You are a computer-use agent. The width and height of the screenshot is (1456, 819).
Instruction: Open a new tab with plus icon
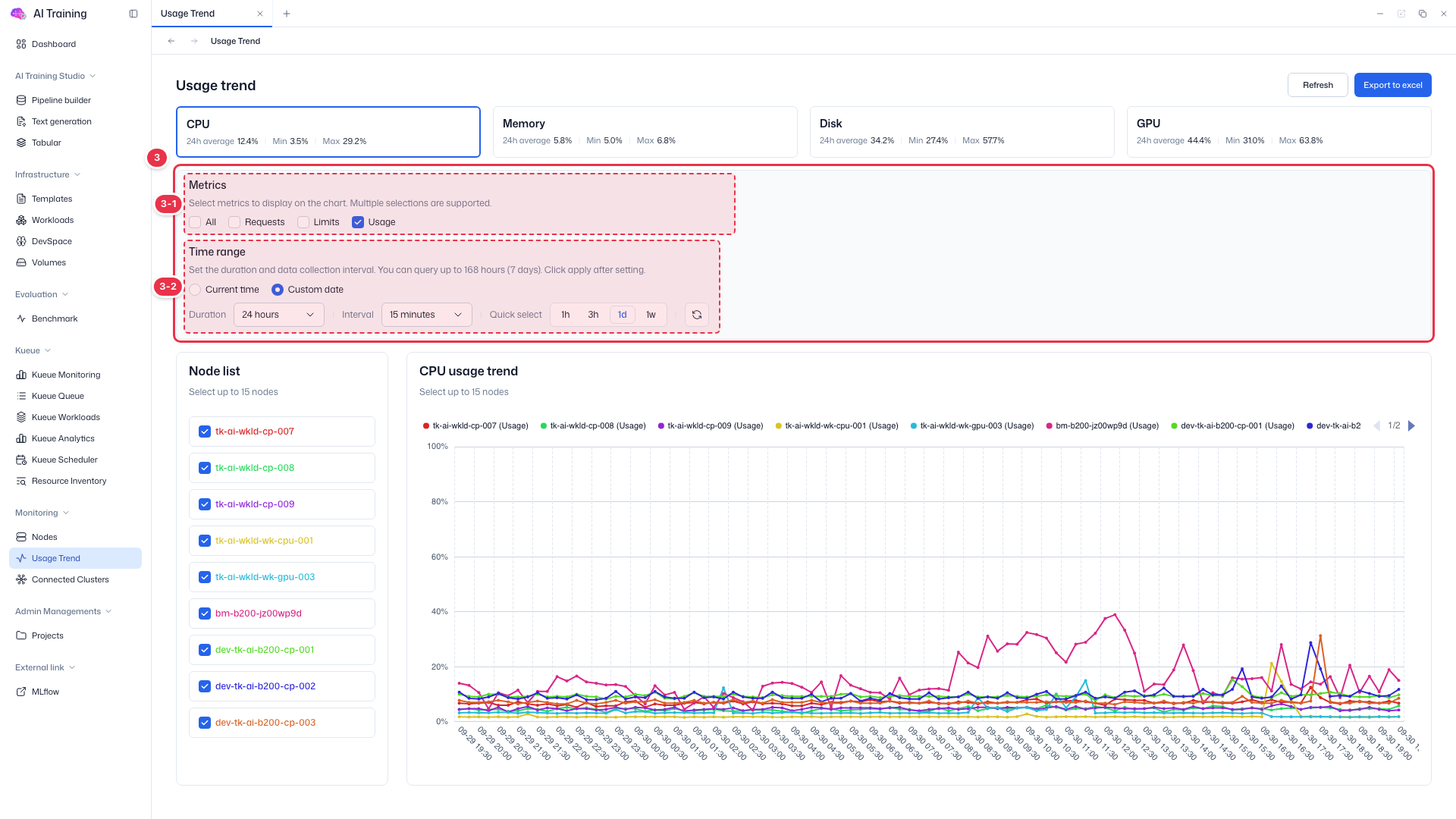tap(286, 14)
